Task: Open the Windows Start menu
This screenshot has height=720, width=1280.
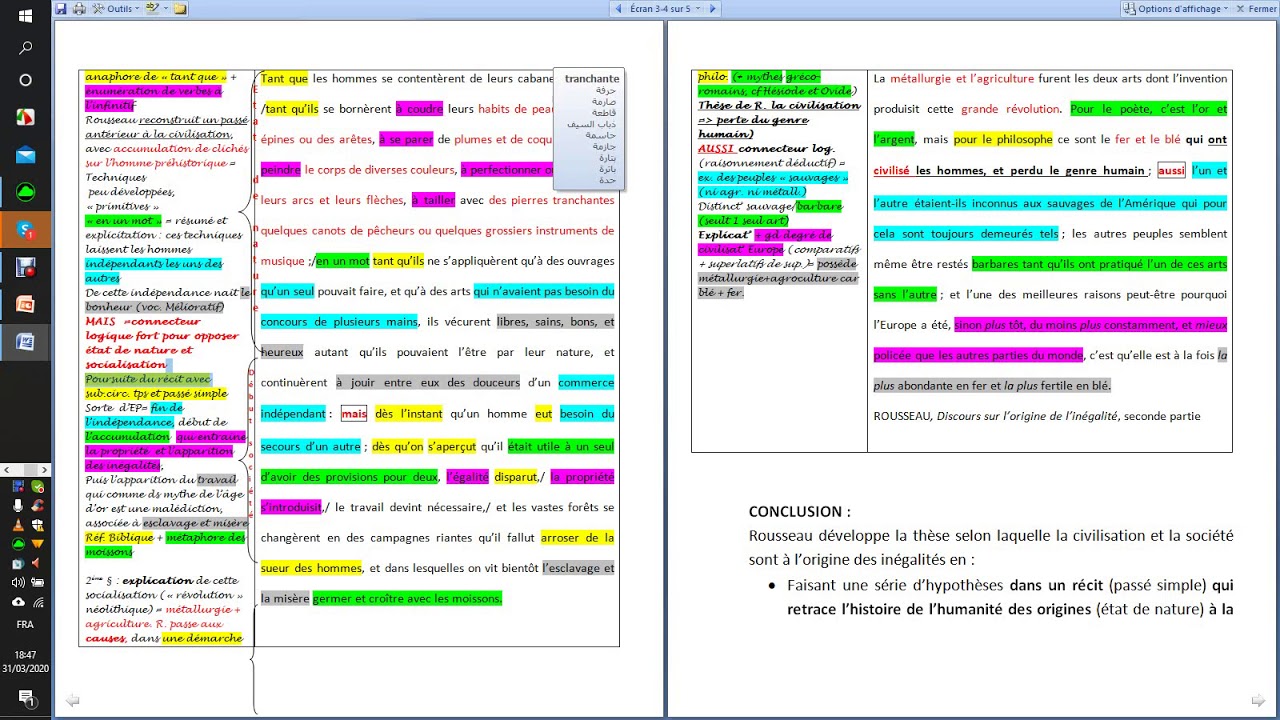Action: coord(25,16)
